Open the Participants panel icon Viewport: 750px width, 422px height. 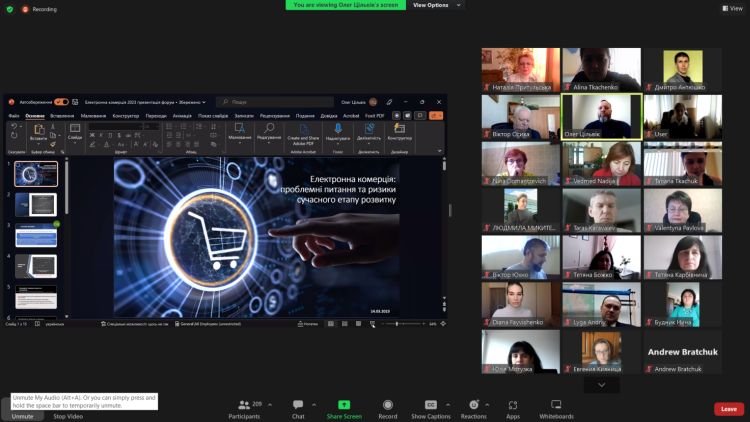[x=244, y=404]
